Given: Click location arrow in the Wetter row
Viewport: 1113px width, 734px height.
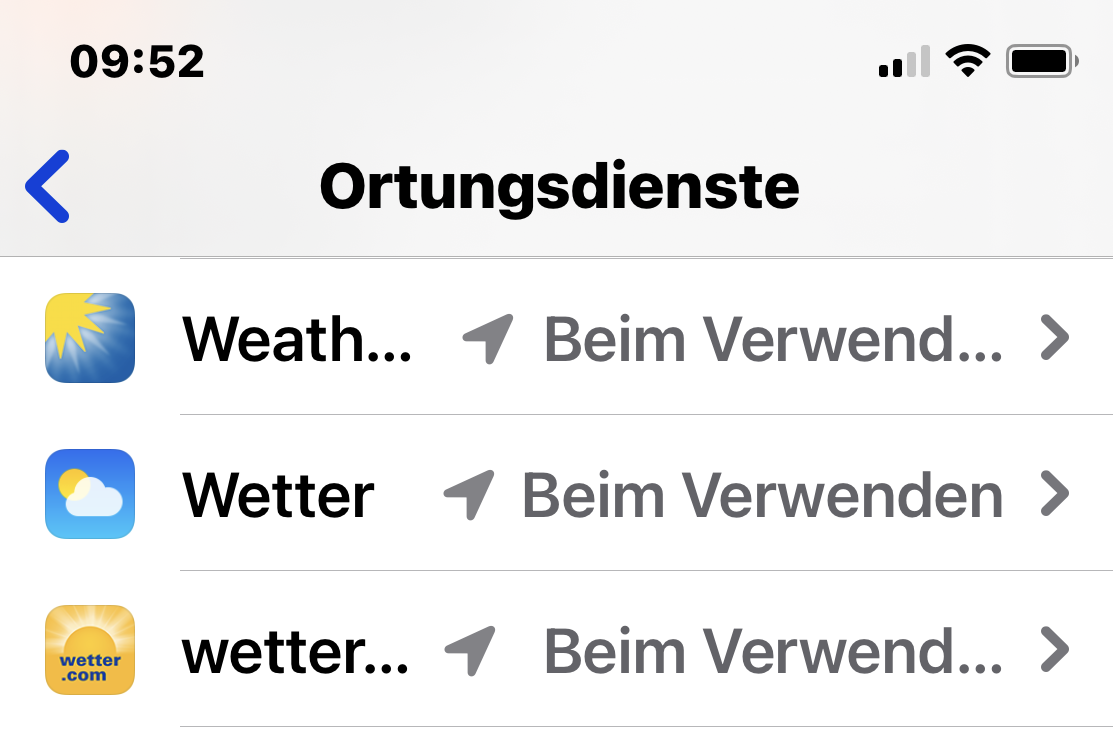Looking at the screenshot, I should (469, 495).
